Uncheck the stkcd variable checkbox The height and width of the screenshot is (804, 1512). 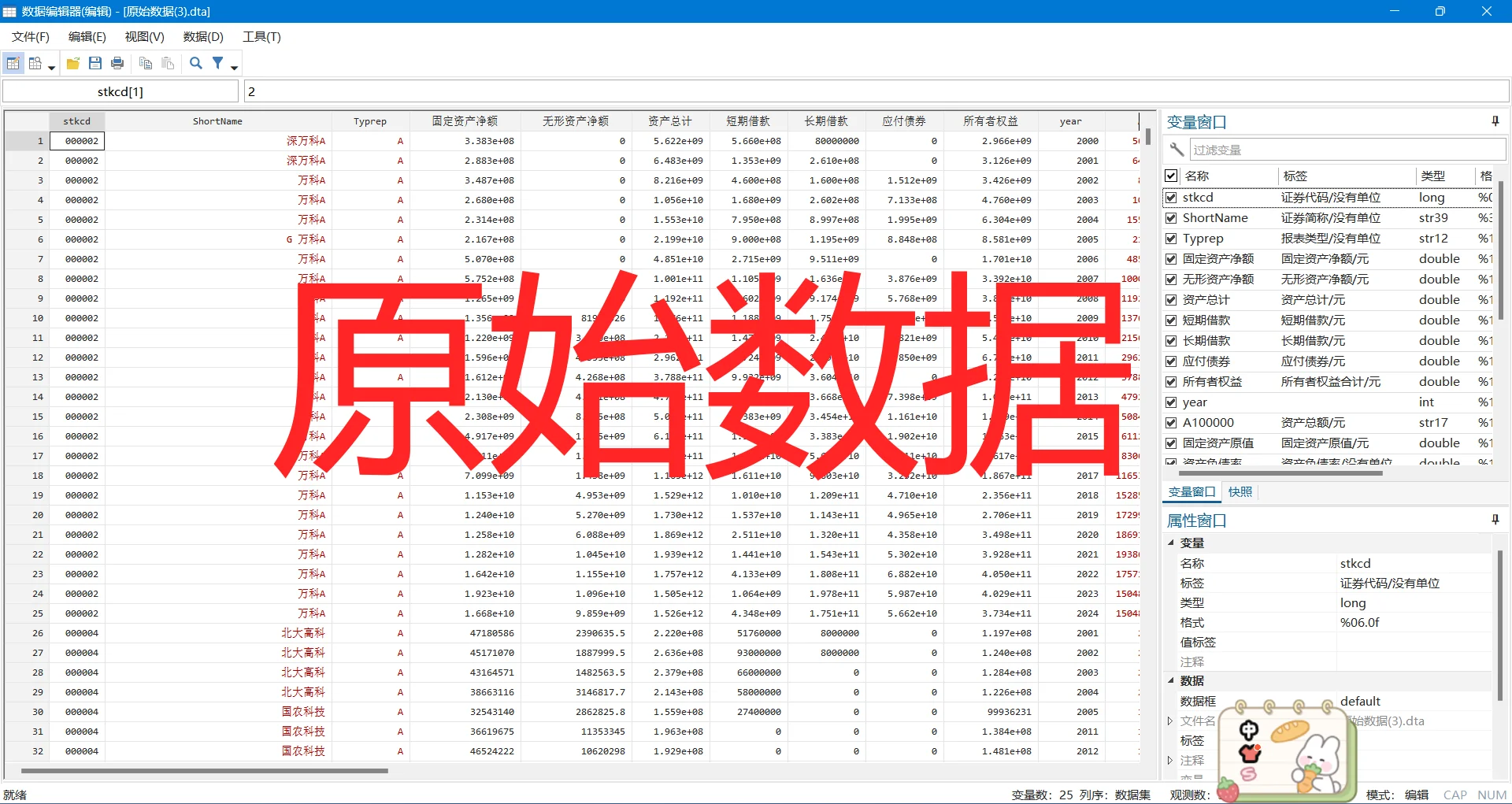tap(1171, 198)
